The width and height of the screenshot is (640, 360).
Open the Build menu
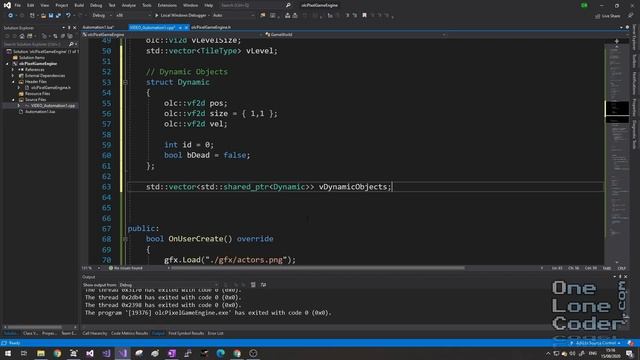coord(79,5)
